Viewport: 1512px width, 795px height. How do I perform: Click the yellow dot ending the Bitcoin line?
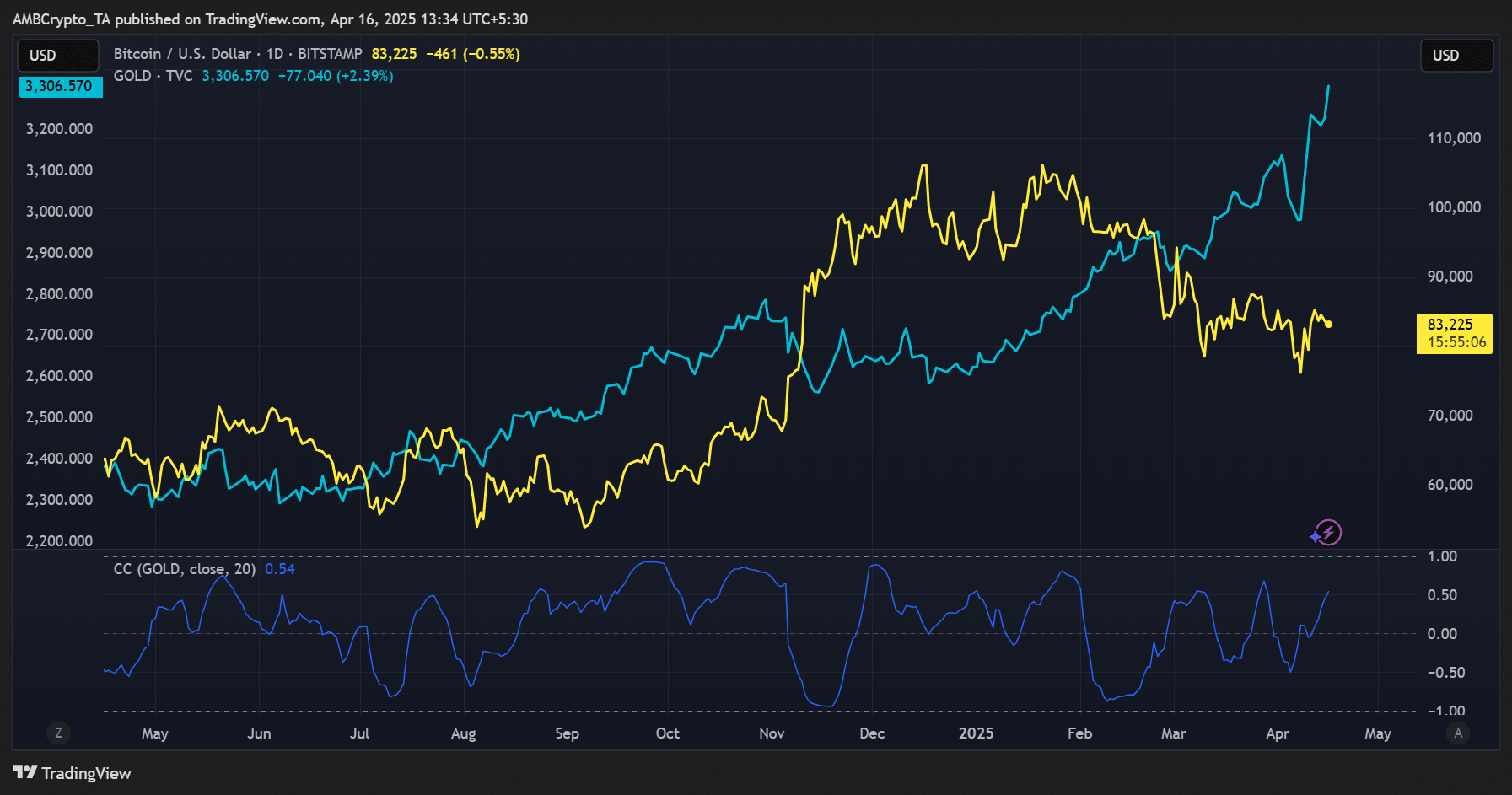[x=1329, y=325]
